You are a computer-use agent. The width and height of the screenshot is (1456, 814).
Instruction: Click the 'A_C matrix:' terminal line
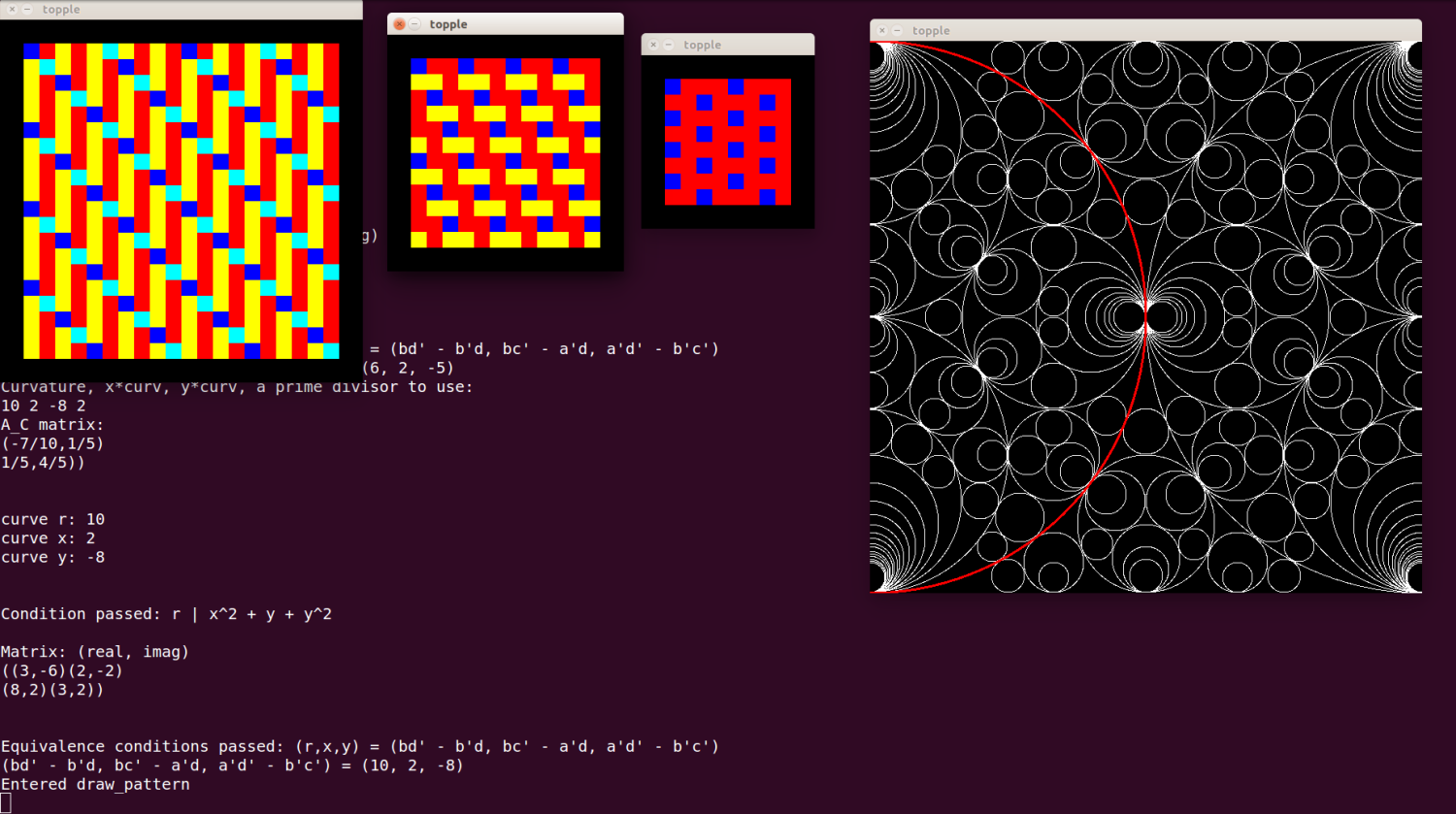[x=52, y=425]
